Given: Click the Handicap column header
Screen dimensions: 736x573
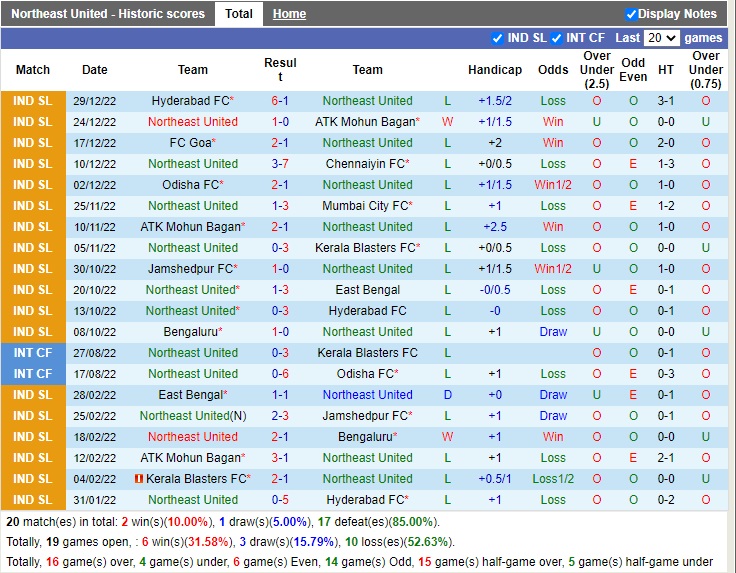Looking at the screenshot, I should pos(494,70).
